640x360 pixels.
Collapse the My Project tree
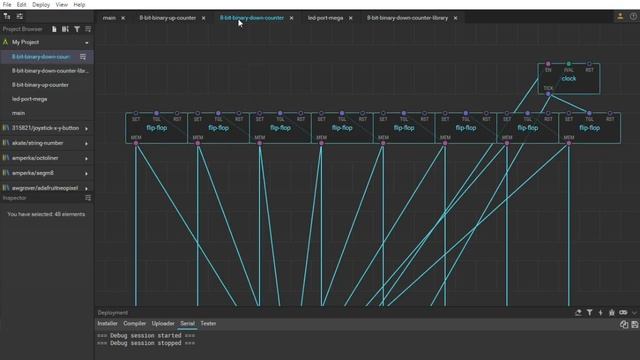point(87,42)
